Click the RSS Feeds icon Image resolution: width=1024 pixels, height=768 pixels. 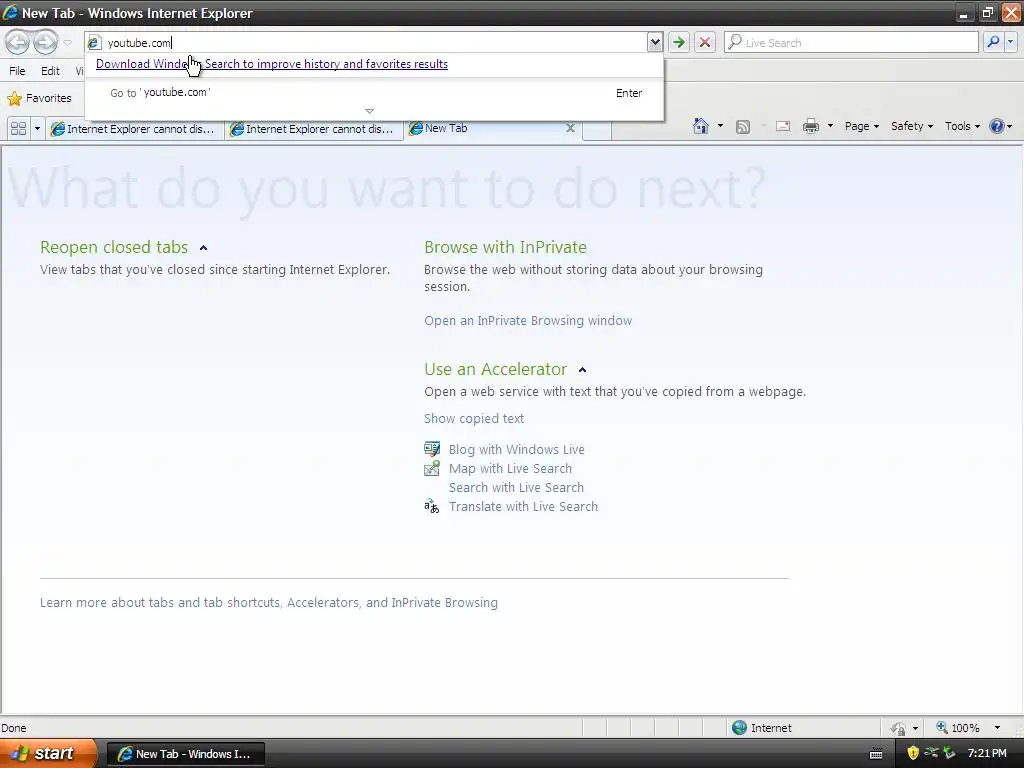(x=743, y=127)
